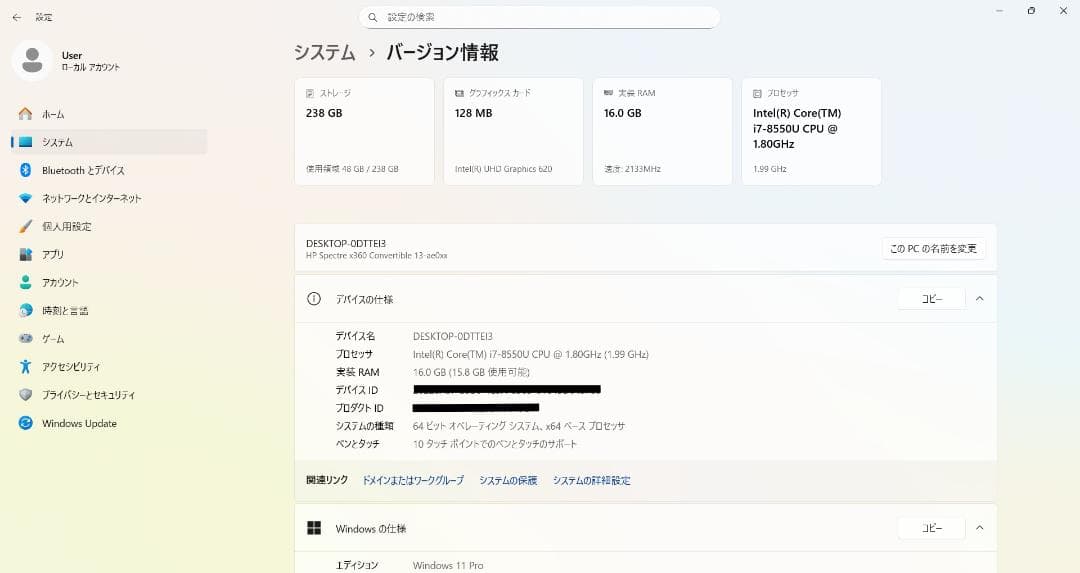Click the User profile avatar
The height and width of the screenshot is (573, 1080).
pyautogui.click(x=32, y=61)
